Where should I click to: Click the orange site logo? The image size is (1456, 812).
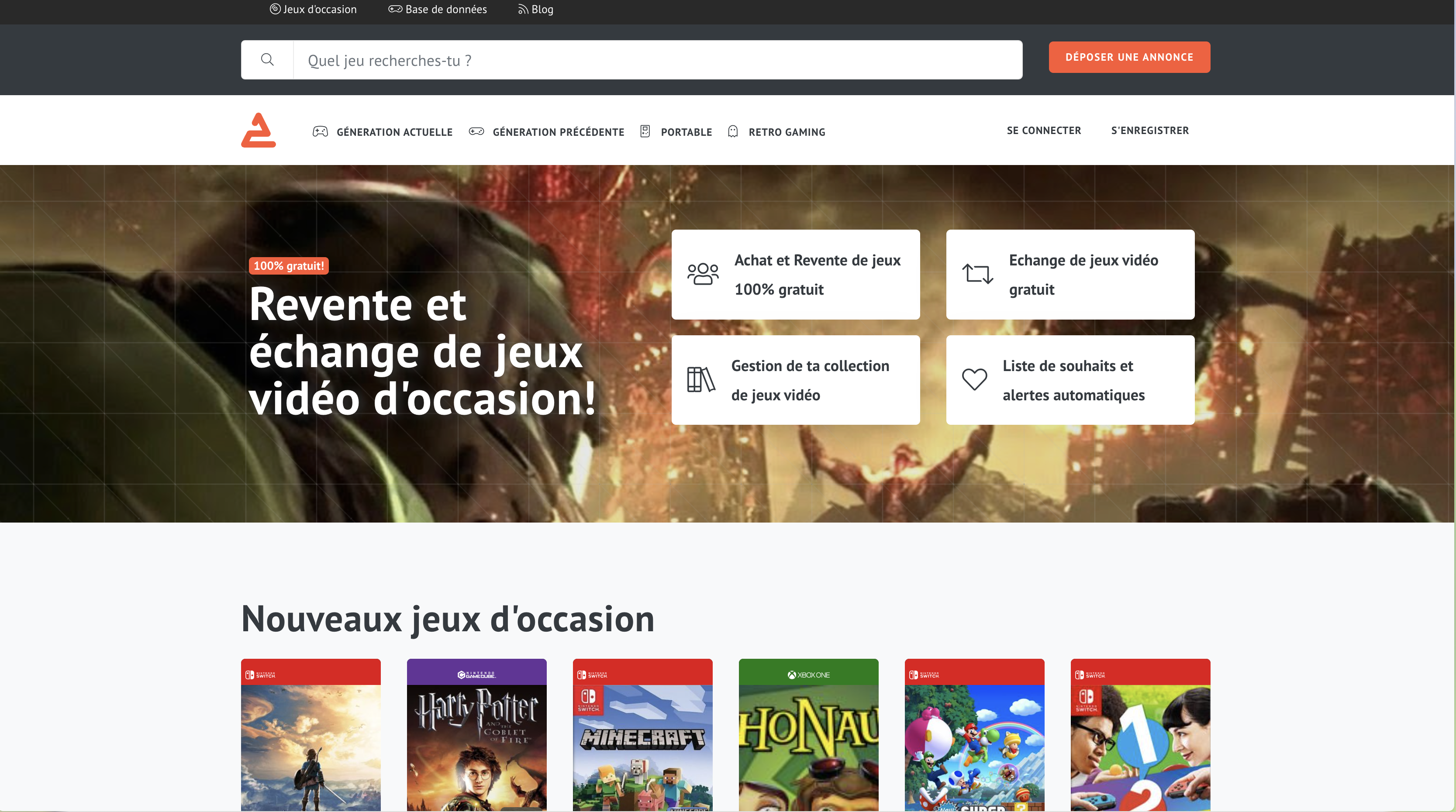pos(258,130)
